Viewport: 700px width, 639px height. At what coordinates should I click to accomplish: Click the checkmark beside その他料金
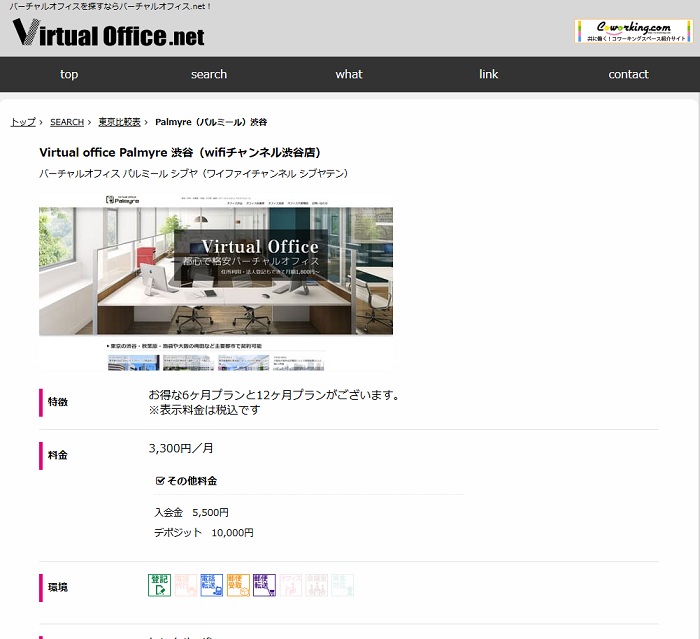click(160, 480)
